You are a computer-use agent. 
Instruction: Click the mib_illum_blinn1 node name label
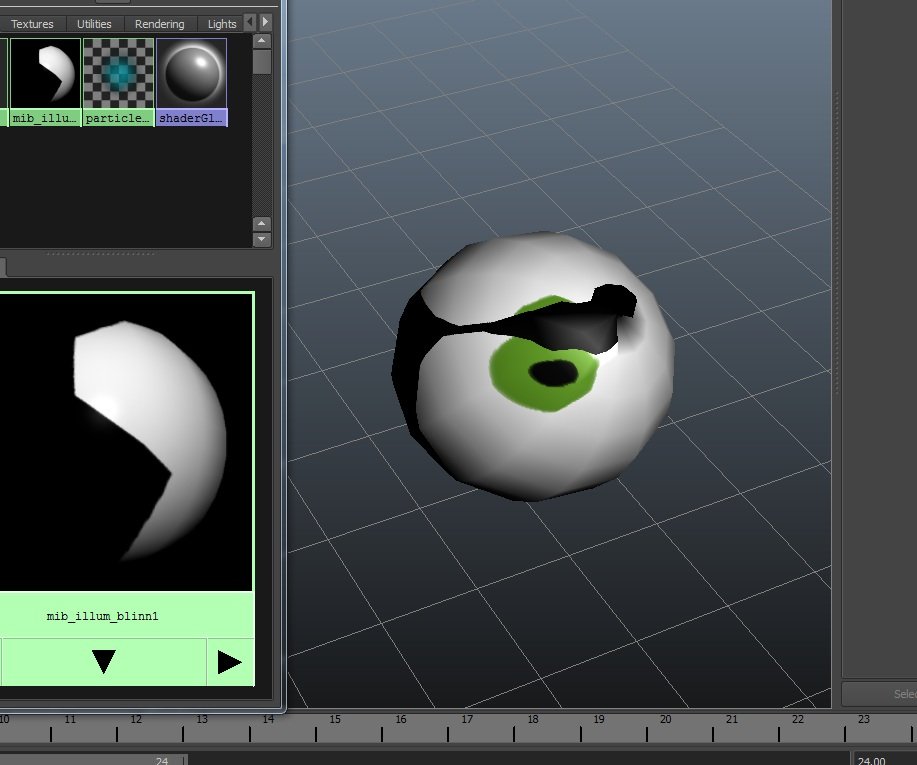click(x=102, y=616)
